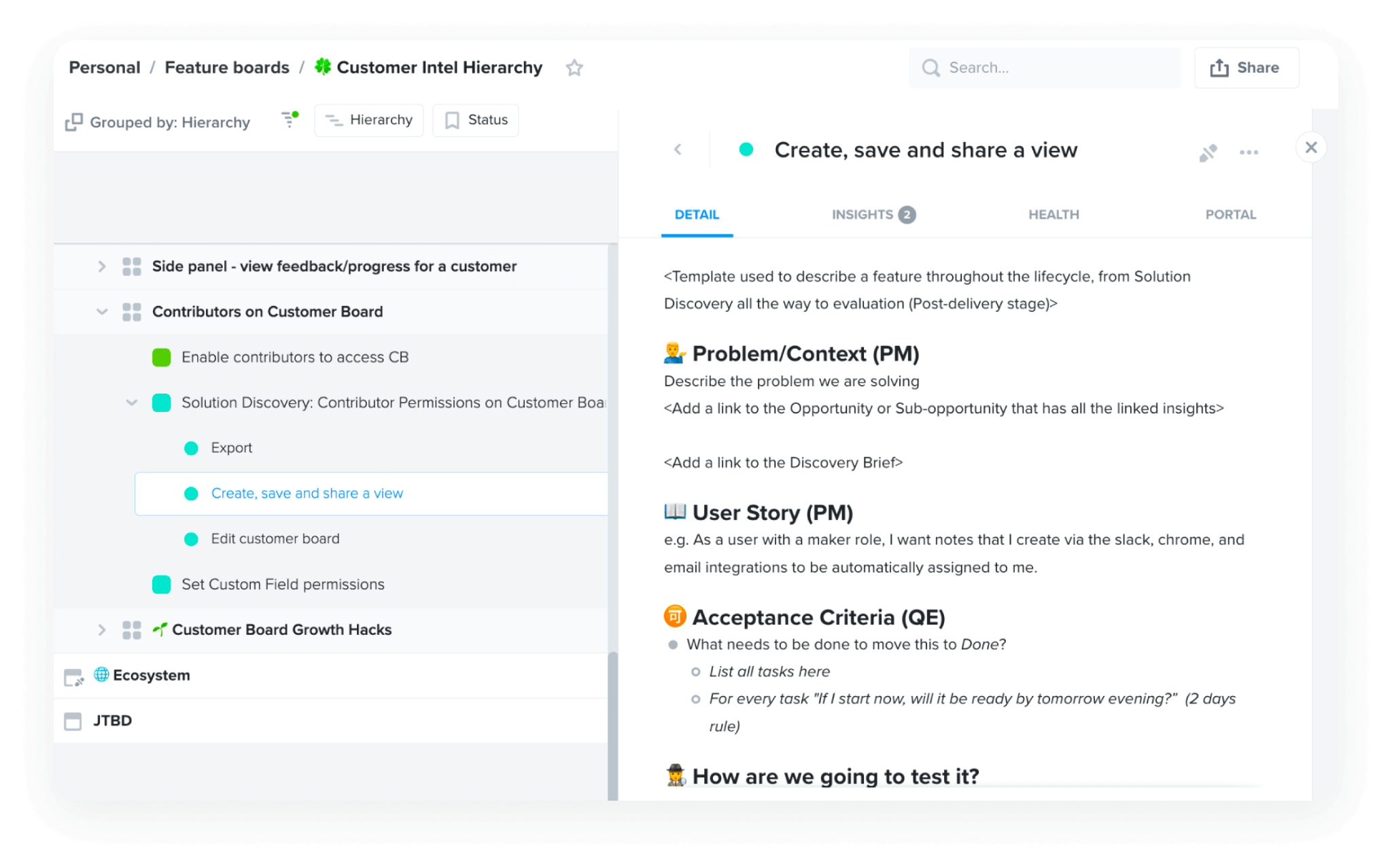Switch to the Insights tab

[x=864, y=214]
